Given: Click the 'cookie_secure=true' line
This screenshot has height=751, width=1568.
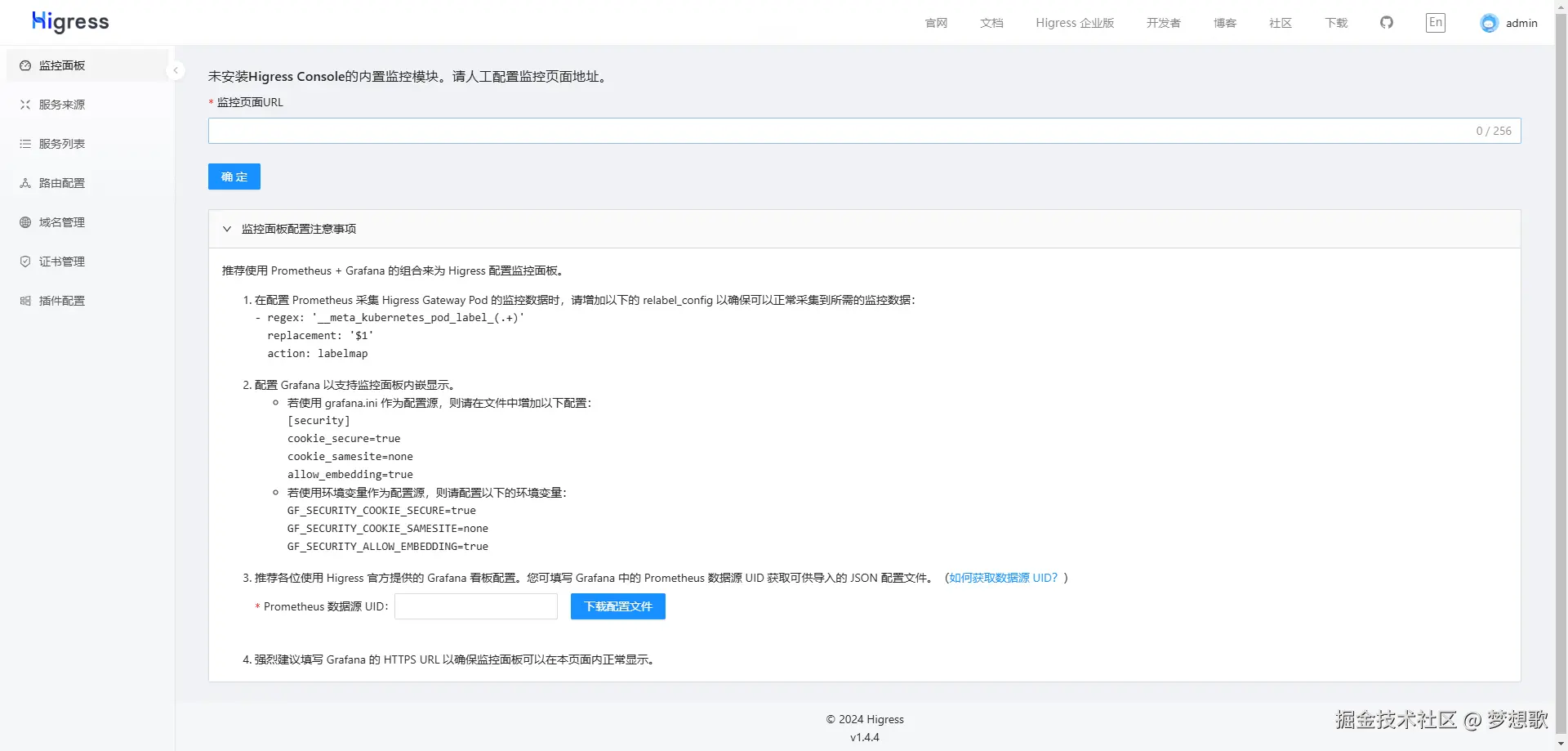Looking at the screenshot, I should click(344, 439).
